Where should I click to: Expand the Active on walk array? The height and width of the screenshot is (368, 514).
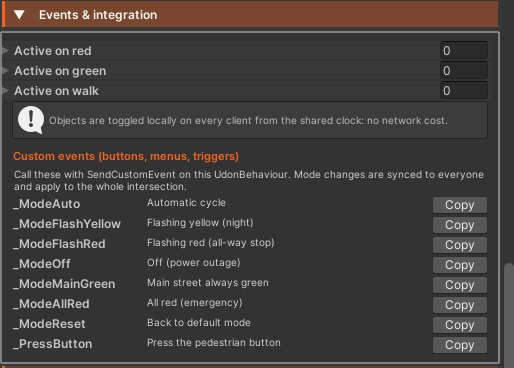click(x=5, y=91)
